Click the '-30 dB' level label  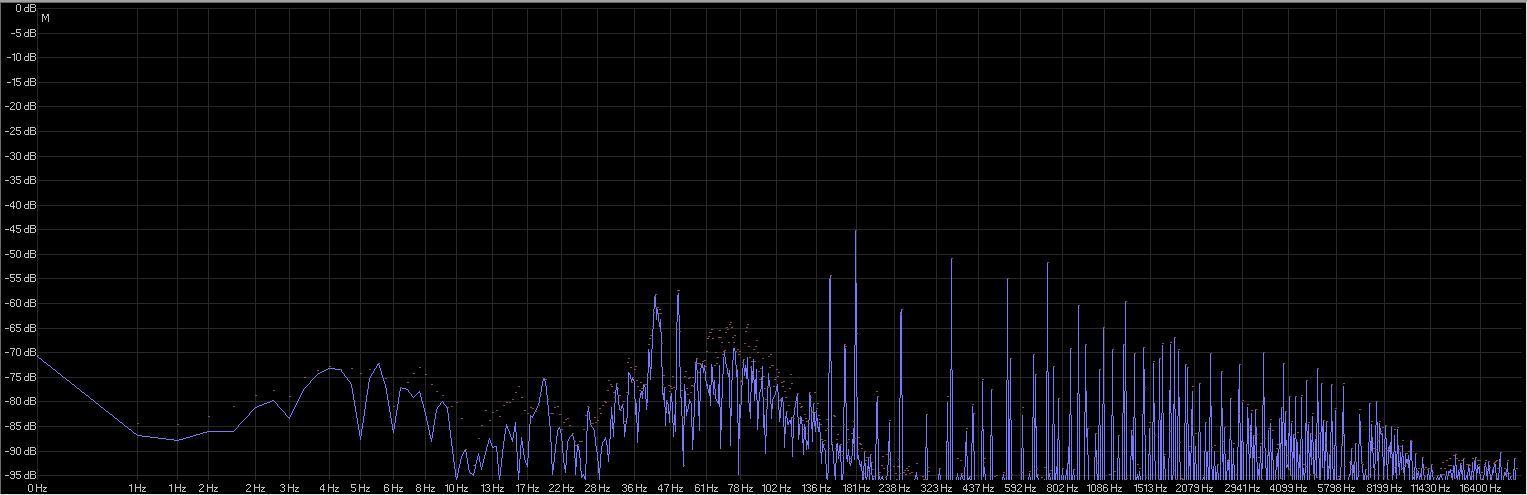coord(21,156)
